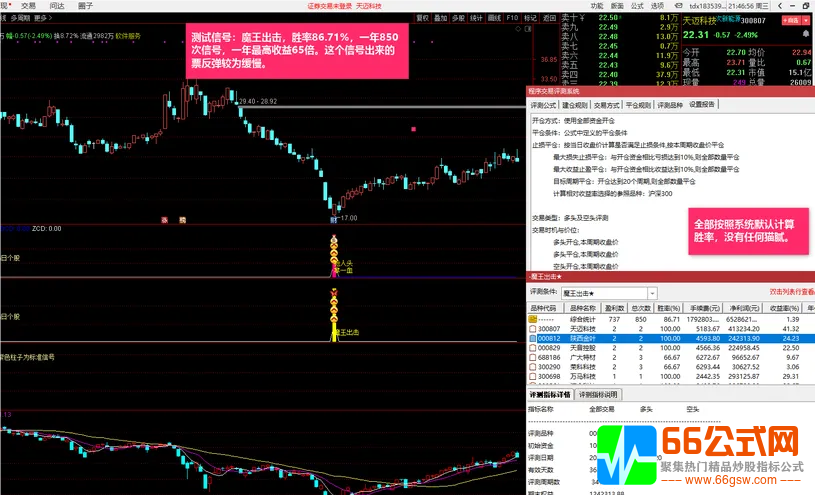Screen dimensions: 815x495
Task: Click the 统计 toolbar button
Action: point(476,18)
